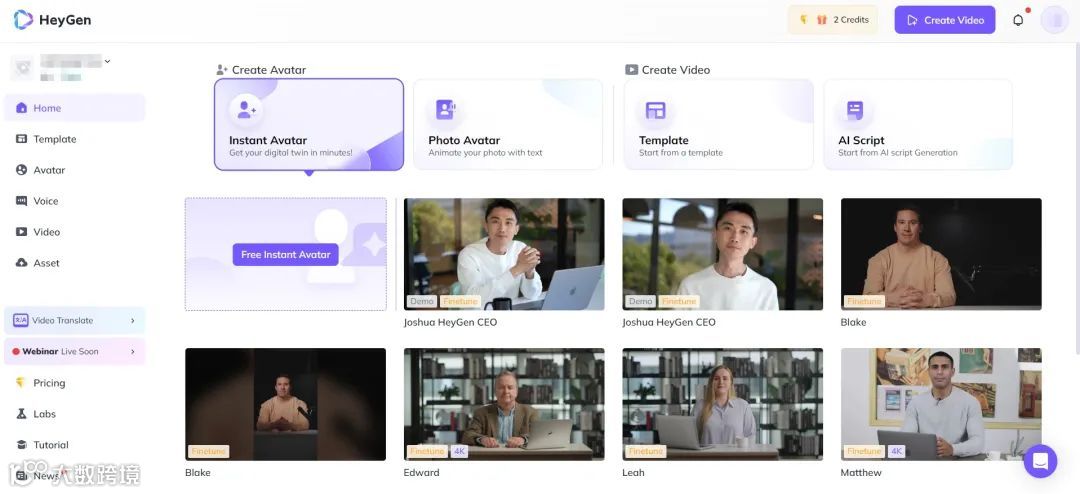Click the 4K badge on Matthew
This screenshot has height=494, width=1080.
[896, 451]
